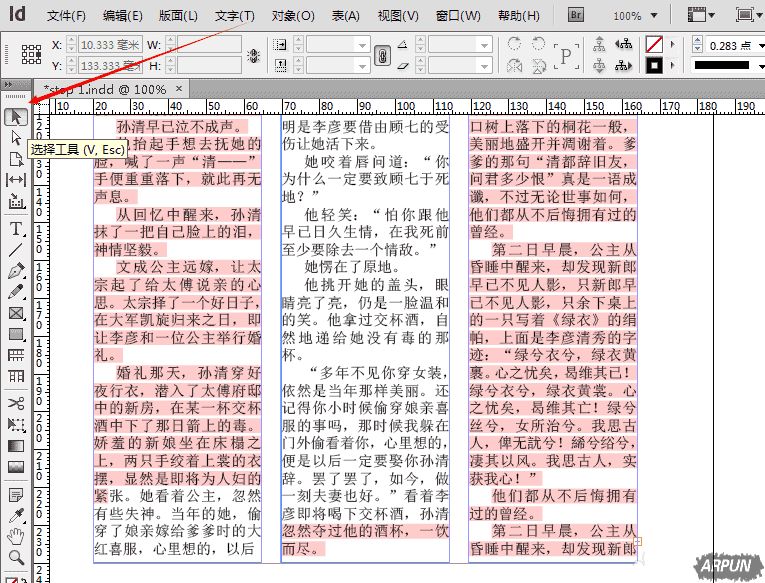Select the Zoom magnifier tool
Image resolution: width=765 pixels, height=583 pixels.
pos(16,557)
